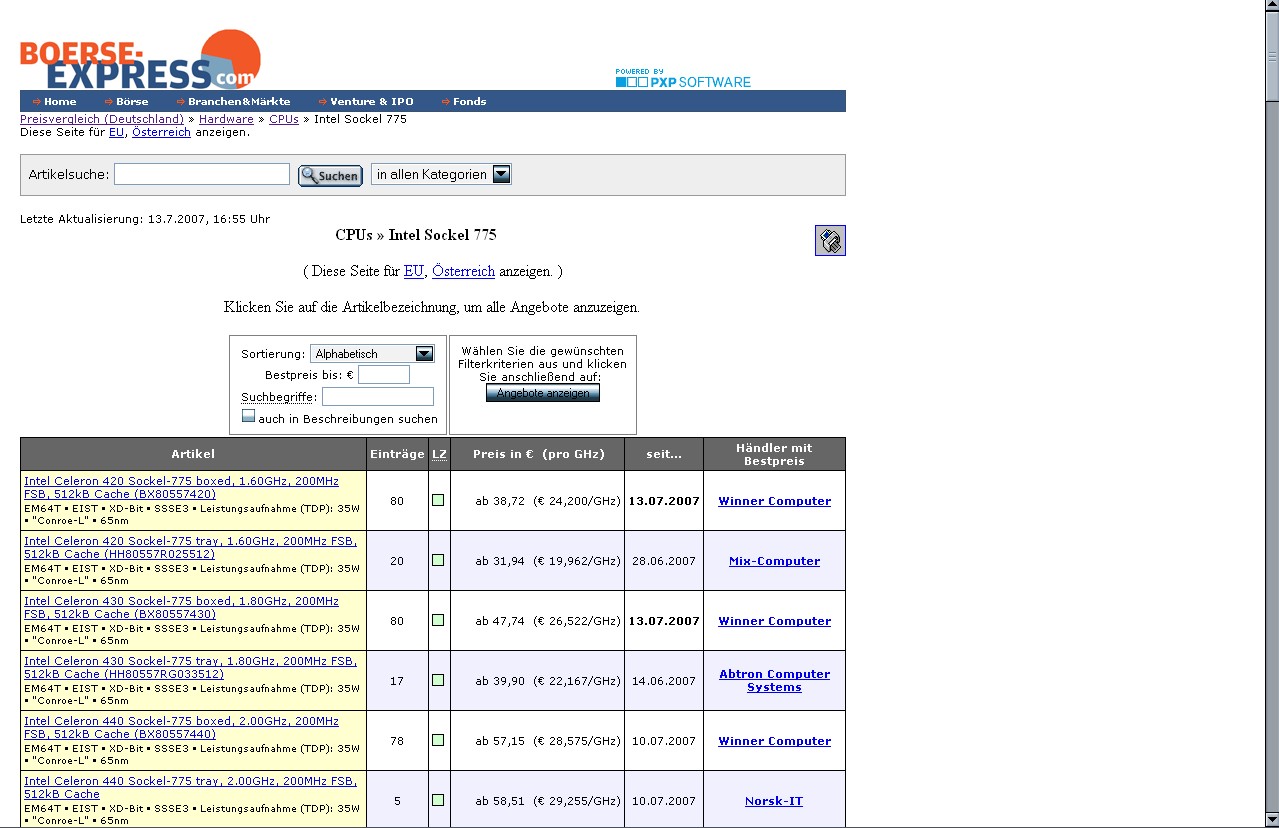The height and width of the screenshot is (828, 1279).
Task: Click the date 14.06.2007
Action: click(664, 681)
